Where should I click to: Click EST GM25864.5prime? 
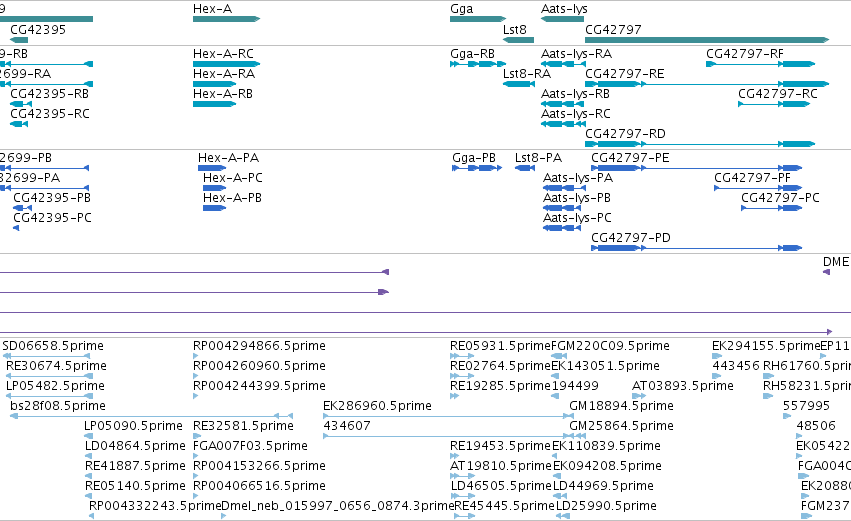coord(577,436)
